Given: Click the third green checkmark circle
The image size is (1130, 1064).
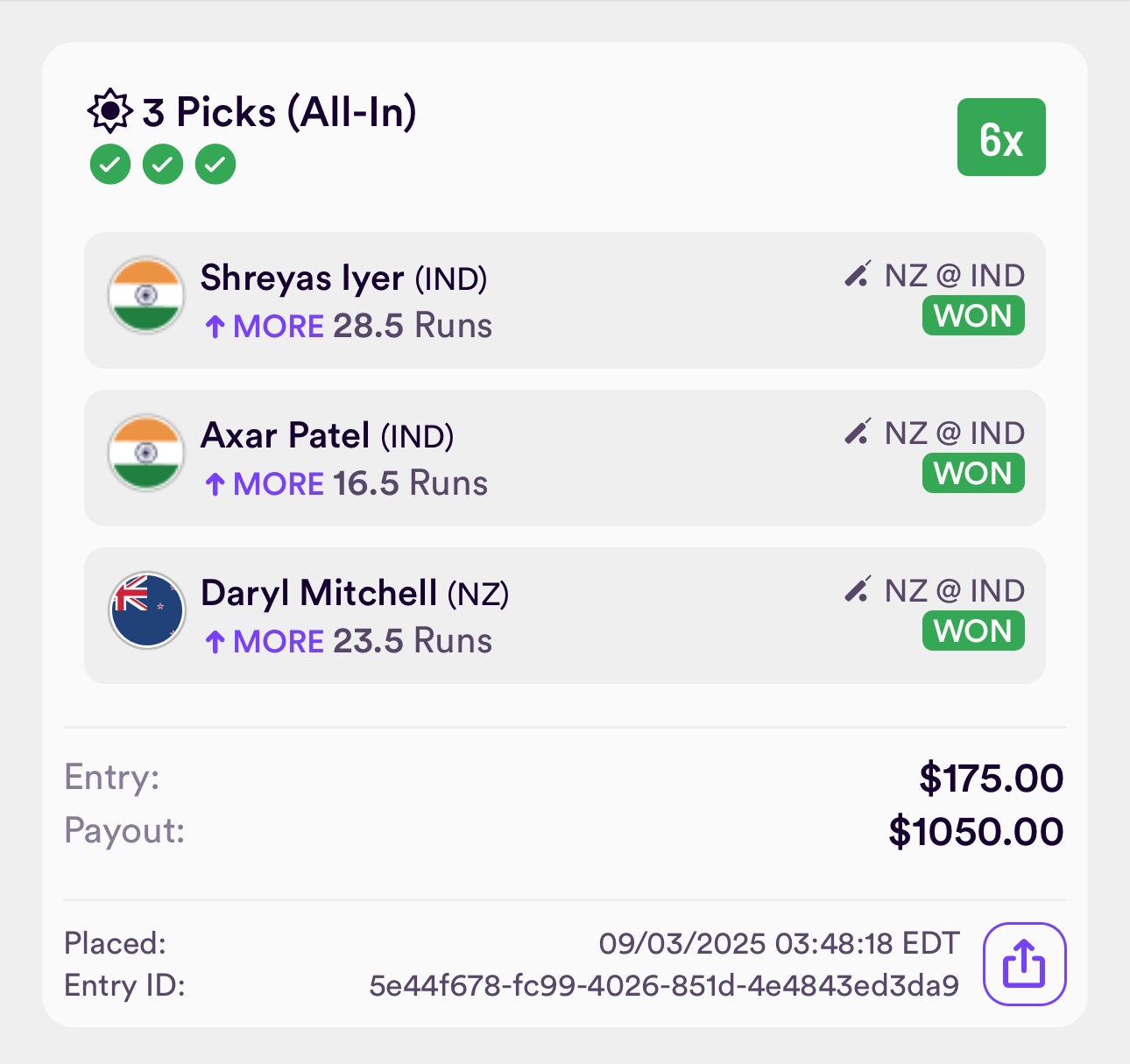Looking at the screenshot, I should coord(215,164).
